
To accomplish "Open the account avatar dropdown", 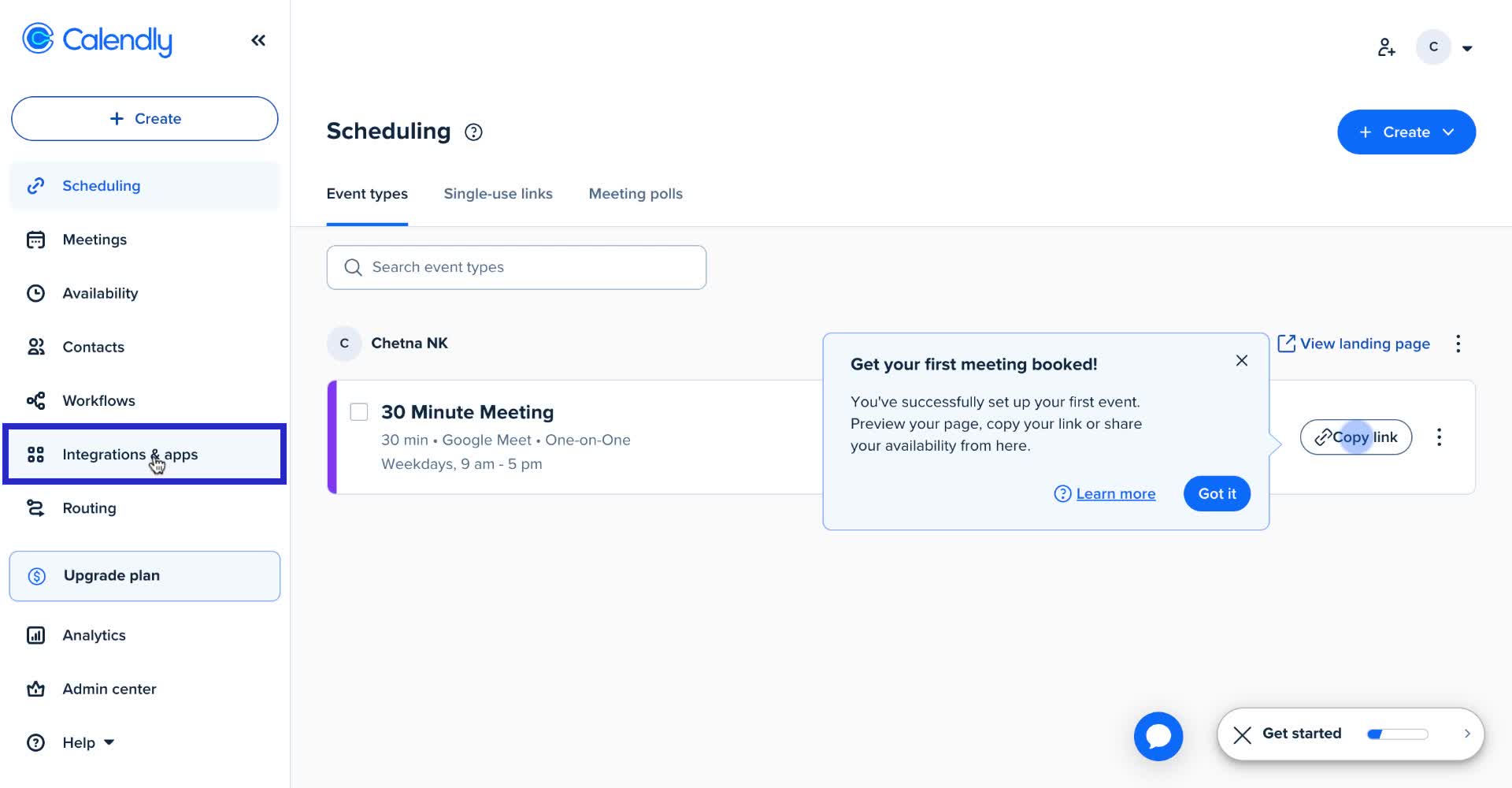I will (1445, 47).
